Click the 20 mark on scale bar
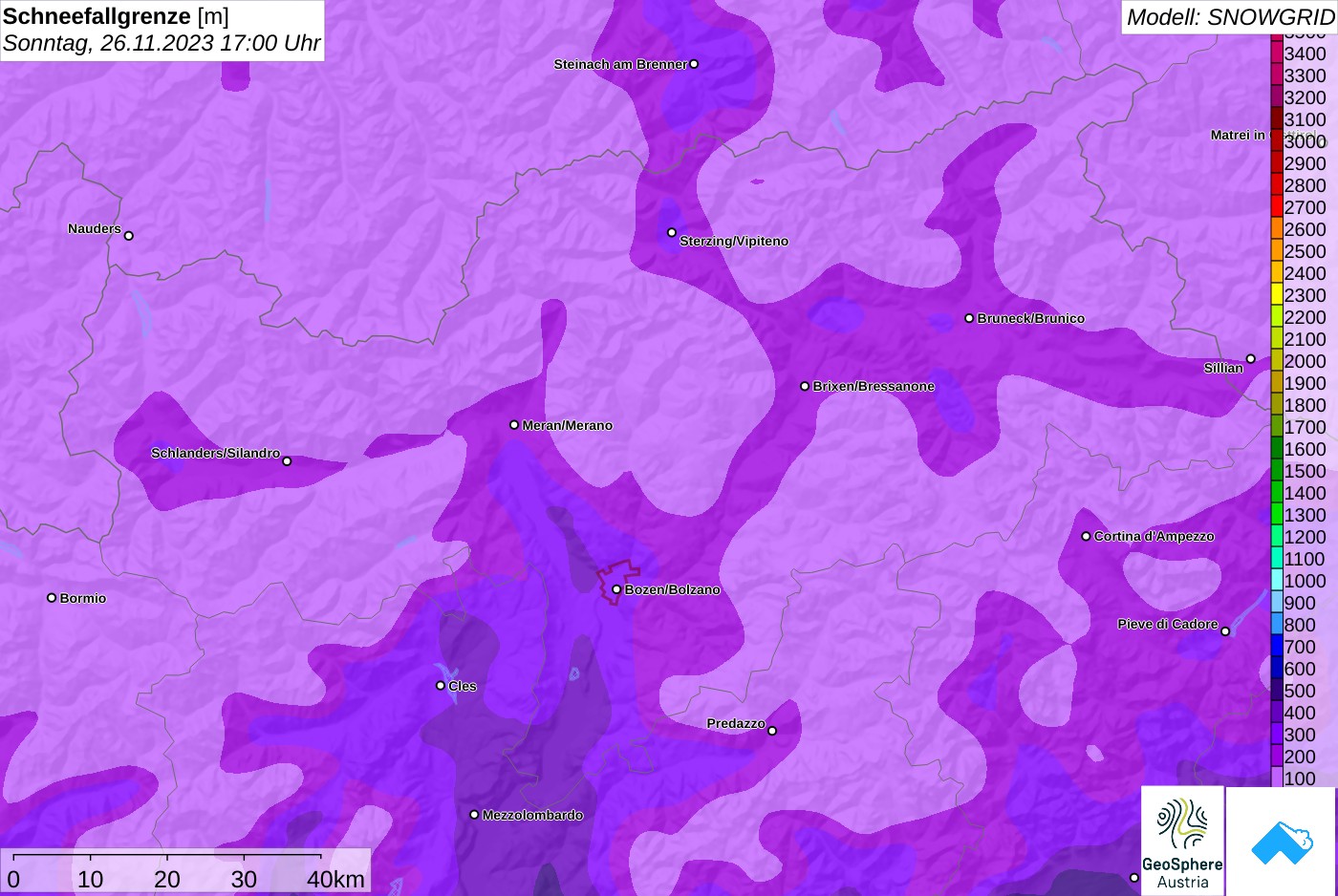 [x=167, y=879]
